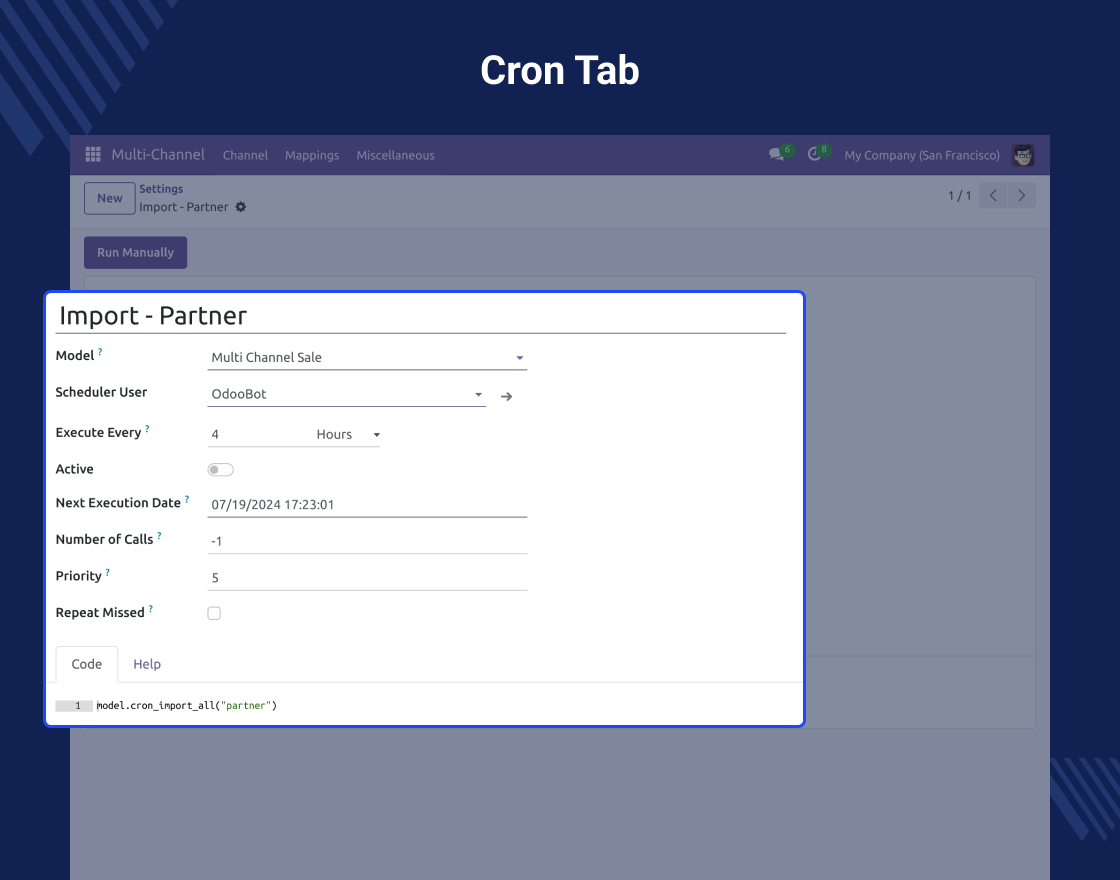1120x880 pixels.
Task: Open the Miscellaneous menu
Action: coord(396,155)
